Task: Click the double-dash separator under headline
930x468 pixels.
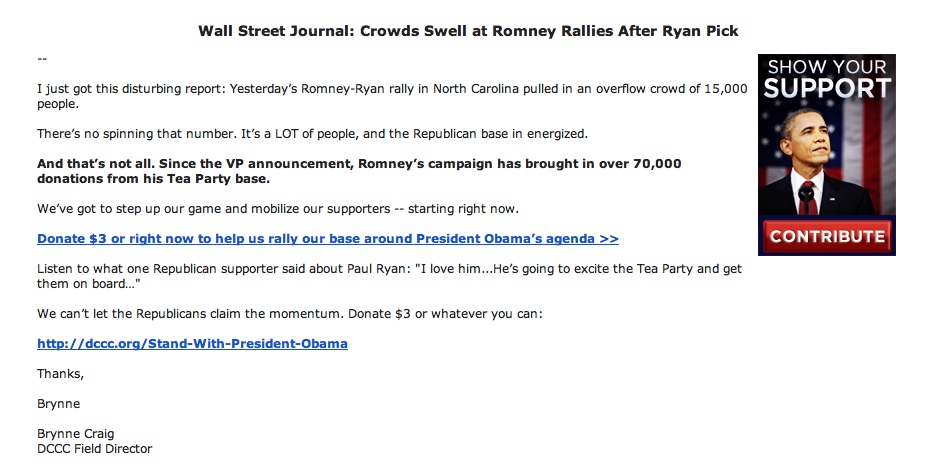Action: coord(42,59)
